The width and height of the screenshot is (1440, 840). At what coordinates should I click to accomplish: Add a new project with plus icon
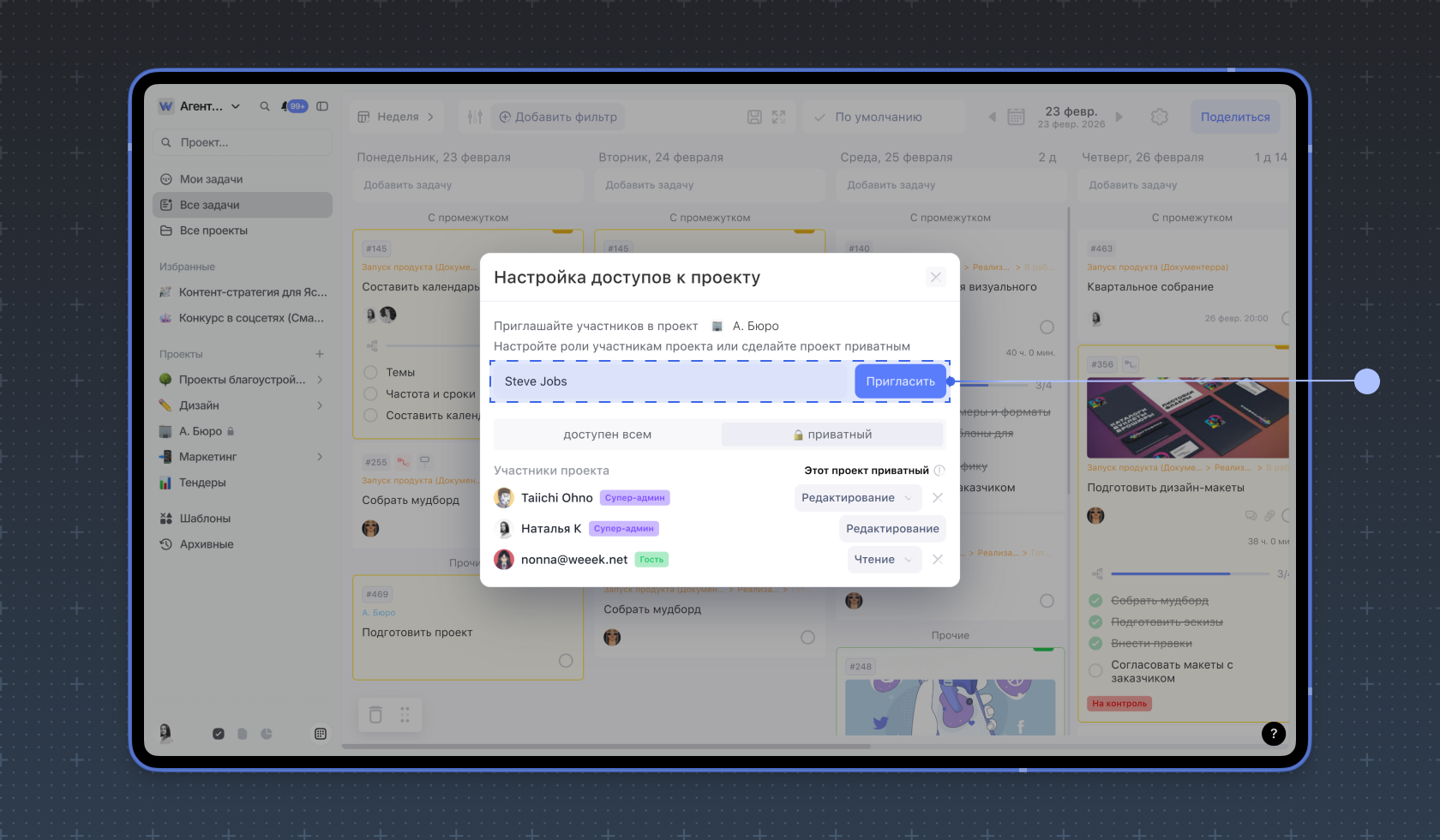(319, 354)
